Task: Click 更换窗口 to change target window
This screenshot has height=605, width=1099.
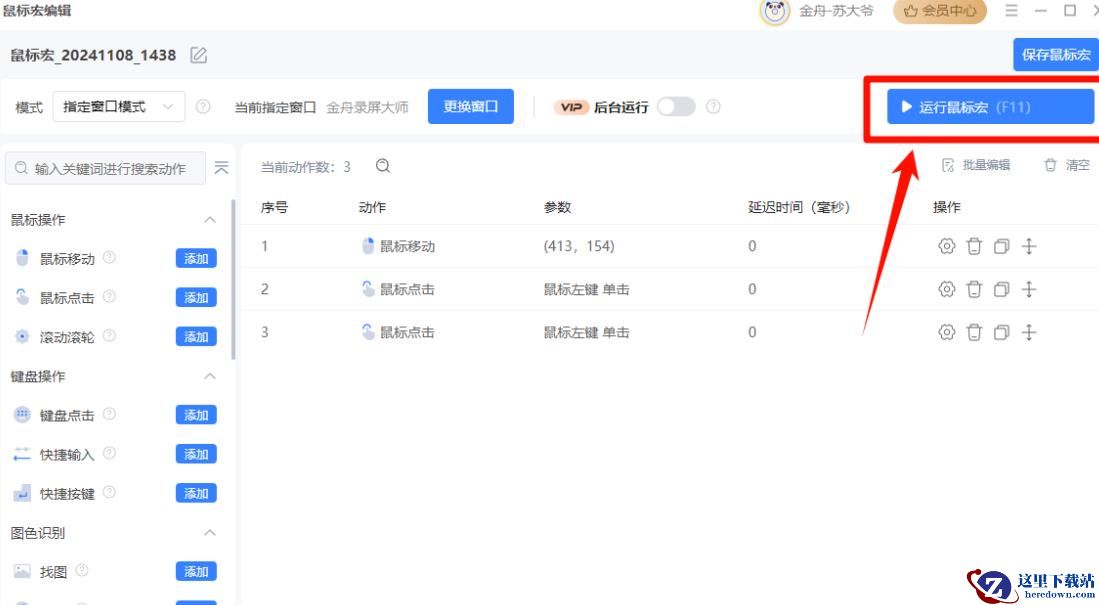Action: coord(470,107)
